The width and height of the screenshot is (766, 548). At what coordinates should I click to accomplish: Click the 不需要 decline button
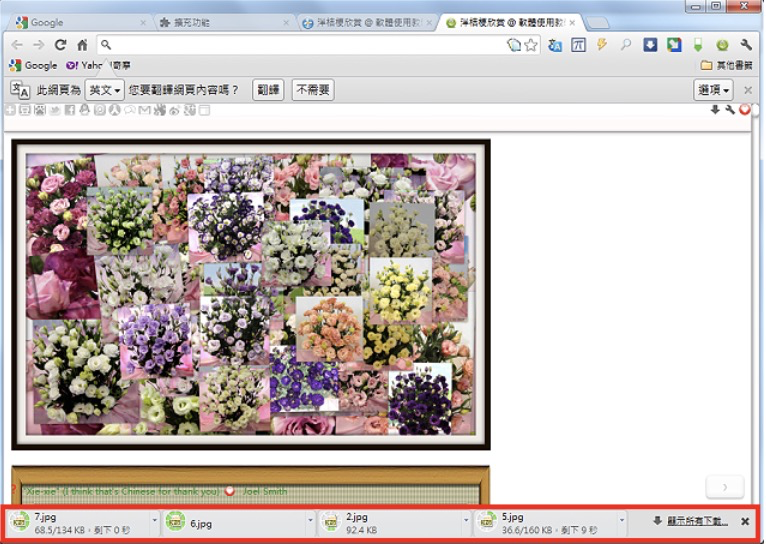tap(313, 90)
